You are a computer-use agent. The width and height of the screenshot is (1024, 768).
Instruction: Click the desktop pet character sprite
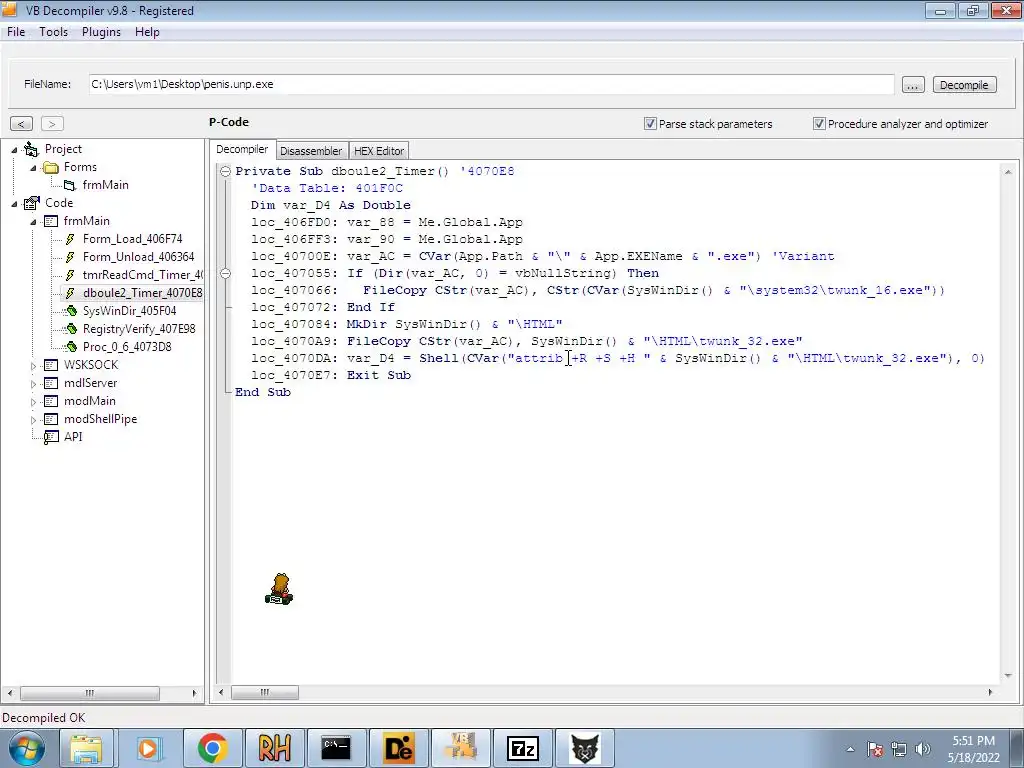(279, 589)
